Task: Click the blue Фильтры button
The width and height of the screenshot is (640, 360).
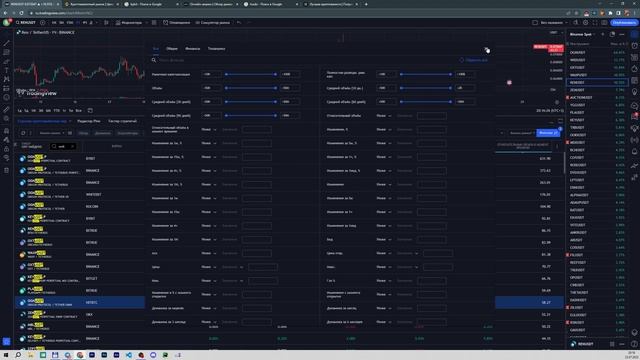Action: click(x=548, y=133)
